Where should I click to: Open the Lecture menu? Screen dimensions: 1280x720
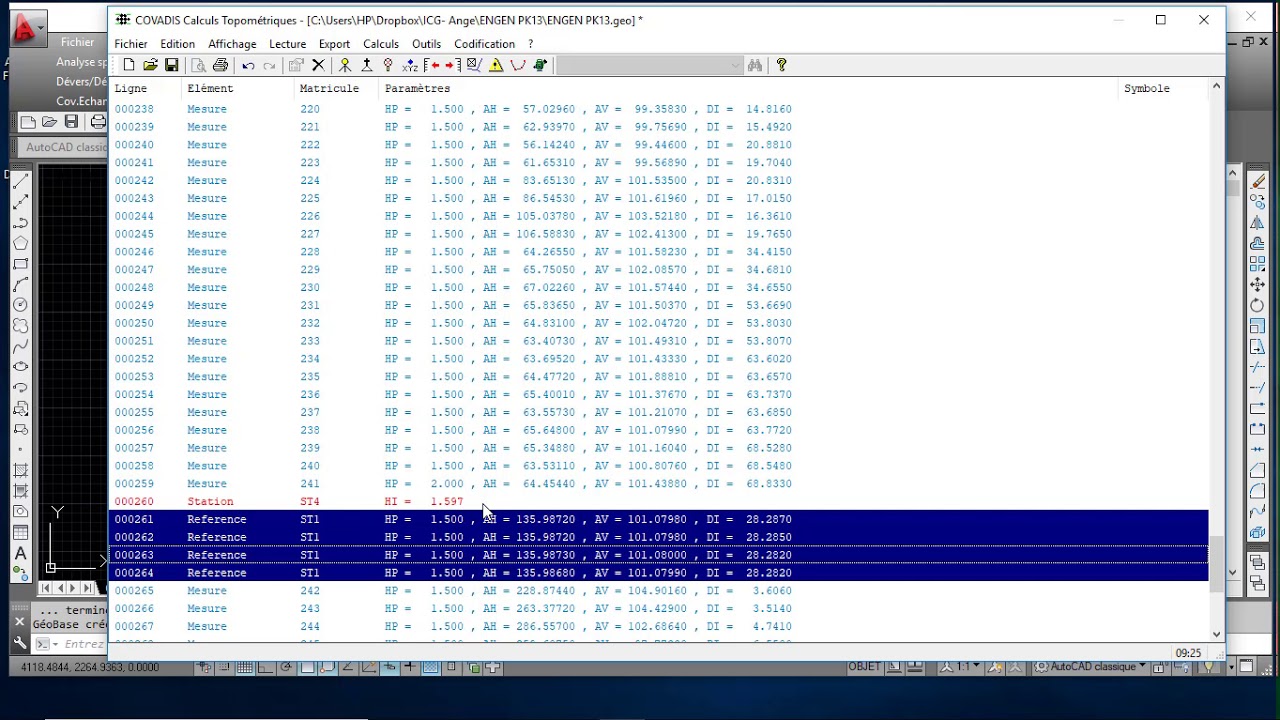287,44
